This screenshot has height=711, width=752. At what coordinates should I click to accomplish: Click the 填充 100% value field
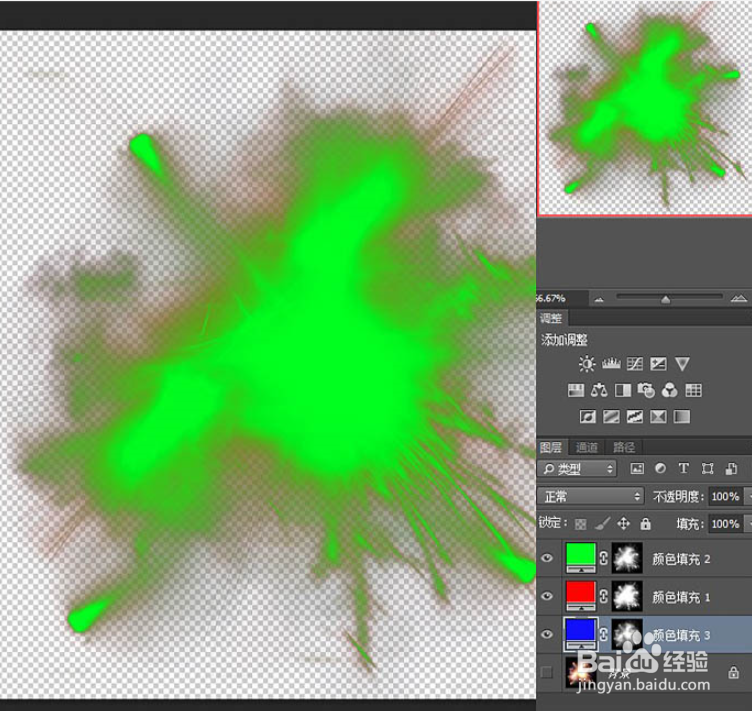click(726, 524)
